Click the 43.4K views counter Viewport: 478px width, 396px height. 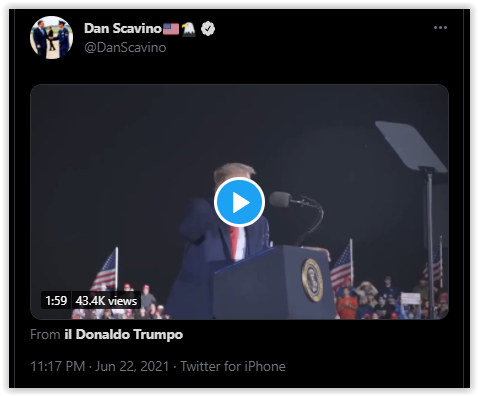pyautogui.click(x=106, y=301)
